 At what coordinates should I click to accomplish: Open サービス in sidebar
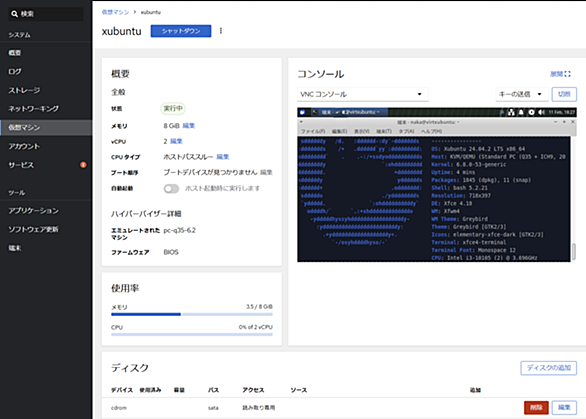click(x=46, y=165)
